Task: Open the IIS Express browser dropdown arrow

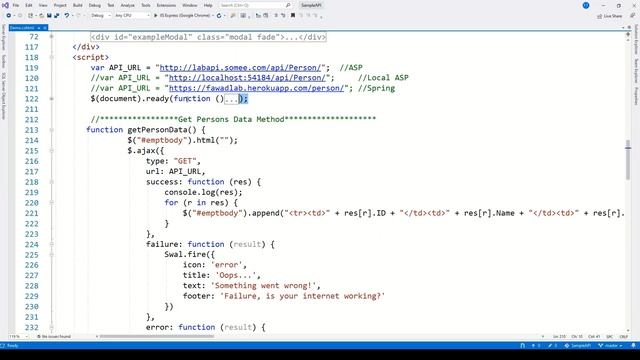Action: [x=213, y=16]
